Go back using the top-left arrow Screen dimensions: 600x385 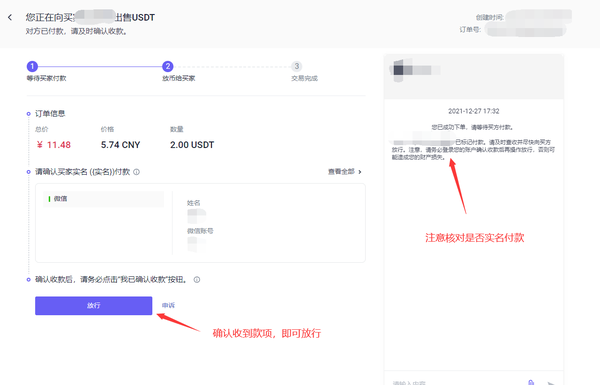10,17
